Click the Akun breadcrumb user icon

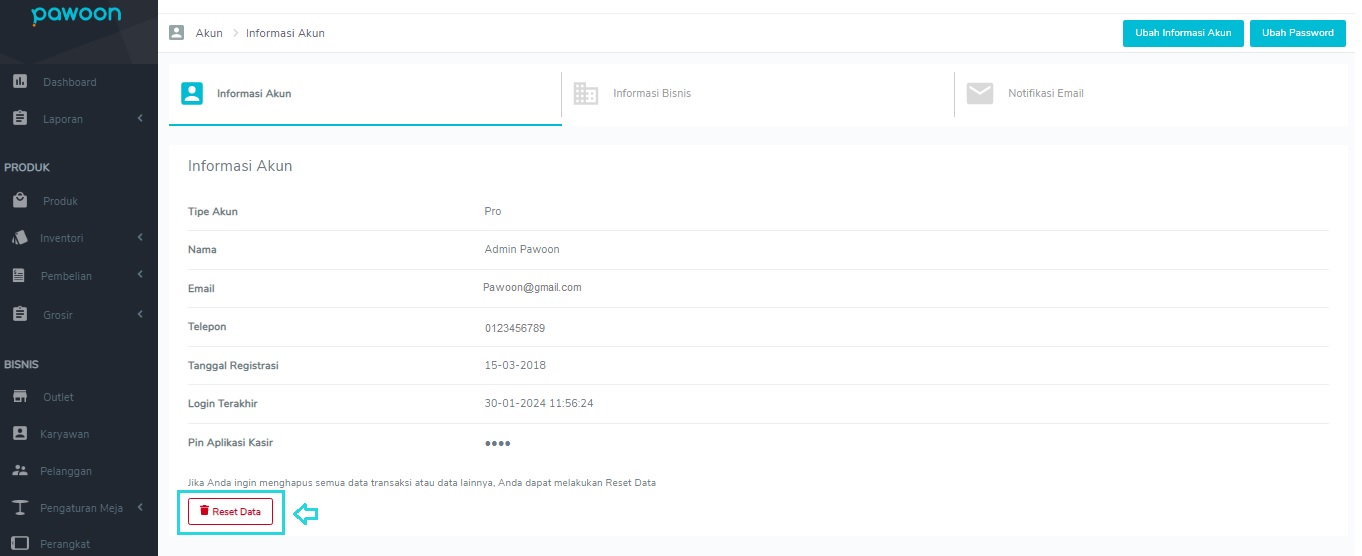point(177,33)
